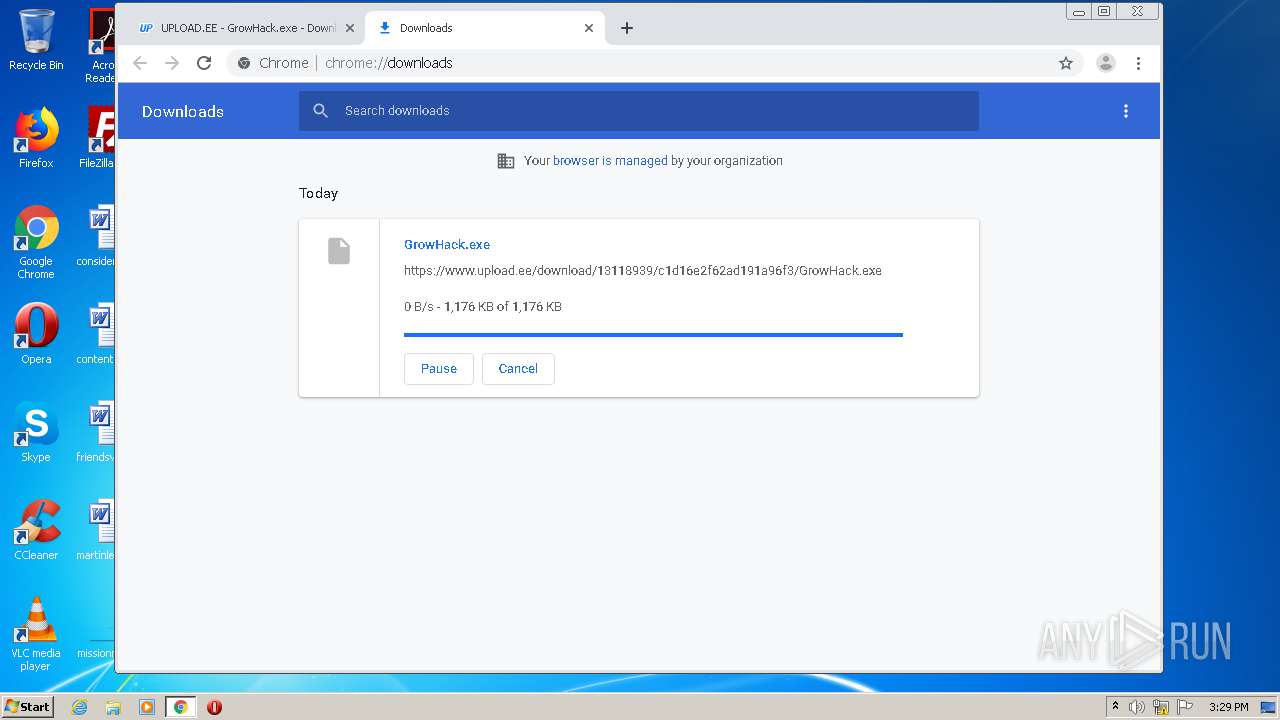Go forward in Chrome navigation

(172, 63)
